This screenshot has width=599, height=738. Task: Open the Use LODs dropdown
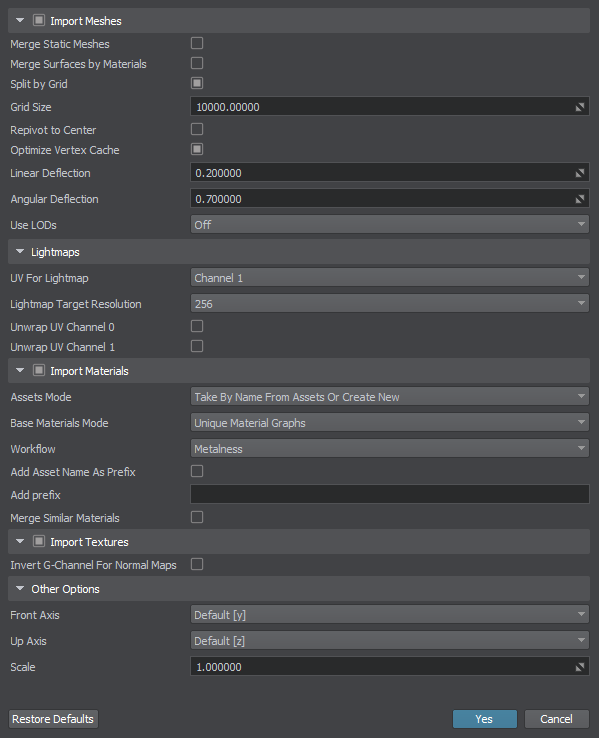(x=390, y=225)
